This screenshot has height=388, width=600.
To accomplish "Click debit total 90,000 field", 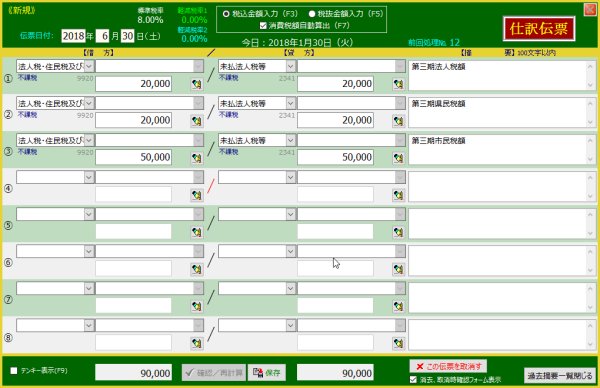I will point(133,373).
